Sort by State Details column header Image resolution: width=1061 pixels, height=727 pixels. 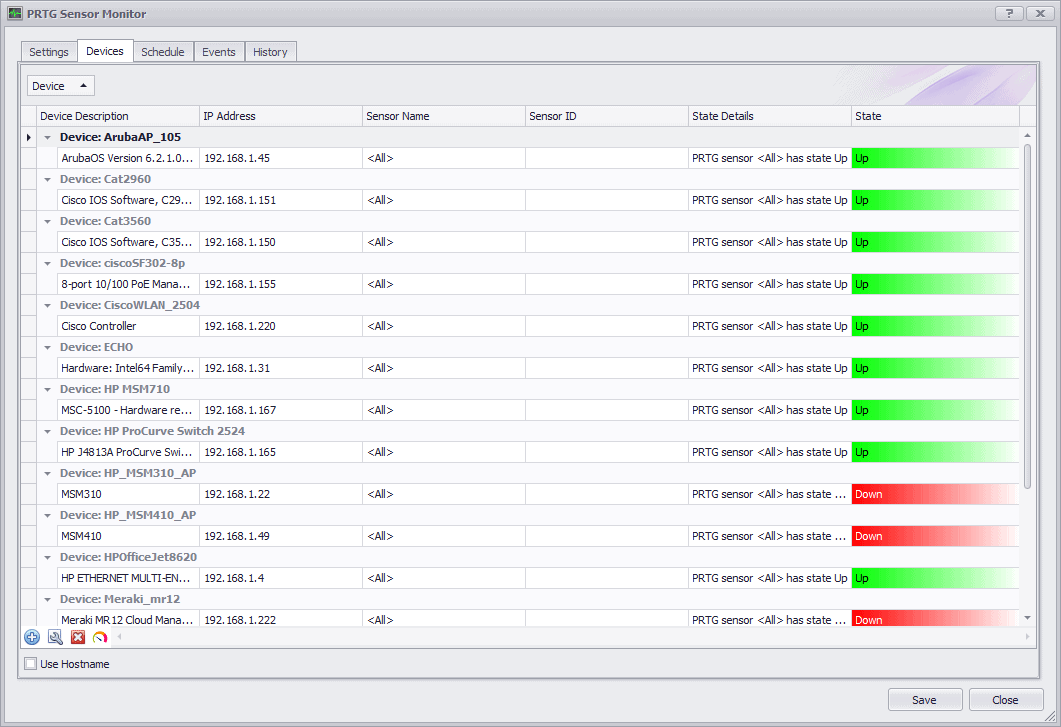[770, 116]
